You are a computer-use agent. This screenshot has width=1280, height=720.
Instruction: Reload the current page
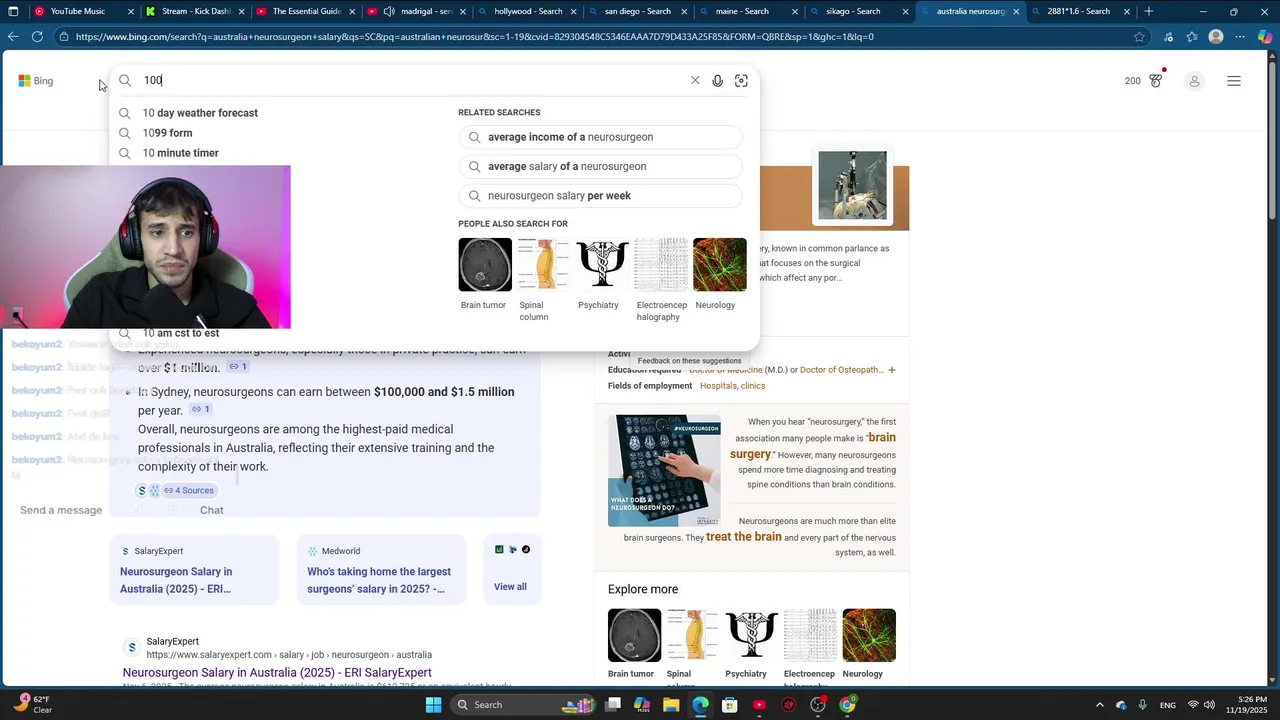[37, 37]
